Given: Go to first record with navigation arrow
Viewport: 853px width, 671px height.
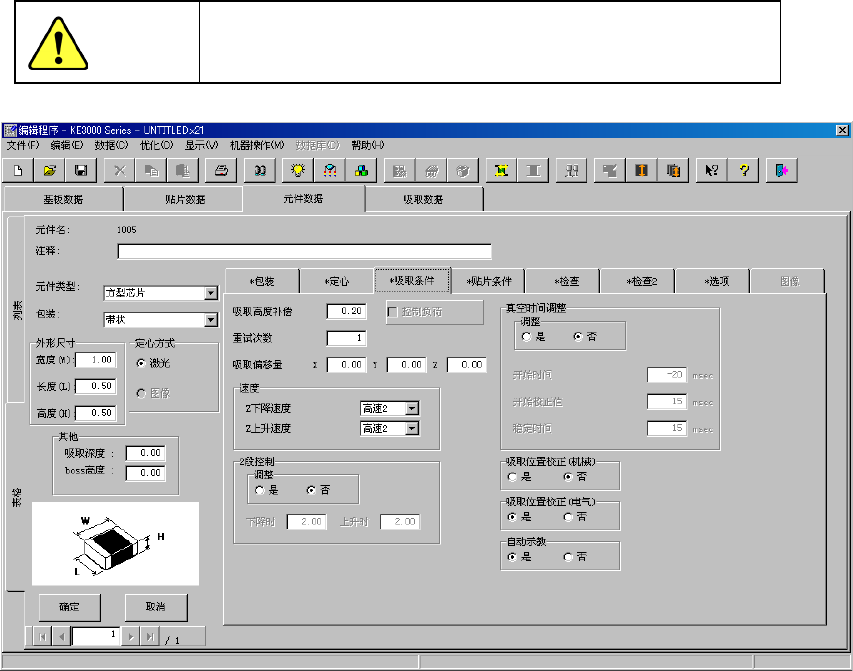Looking at the screenshot, I should click(x=42, y=637).
